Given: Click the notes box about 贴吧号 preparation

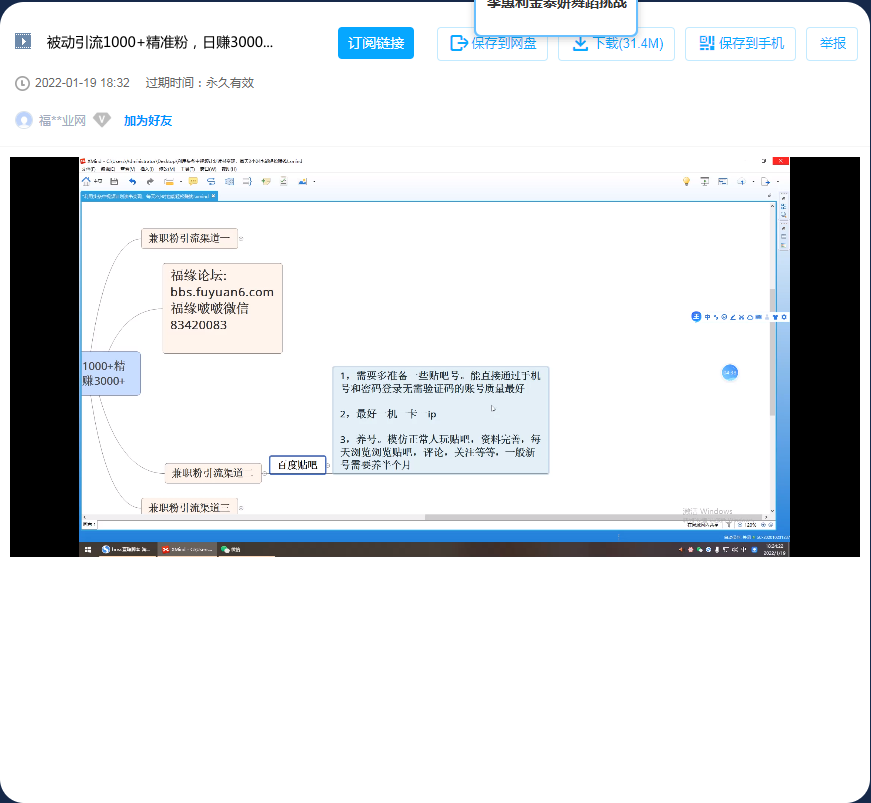Looking at the screenshot, I should point(440,420).
